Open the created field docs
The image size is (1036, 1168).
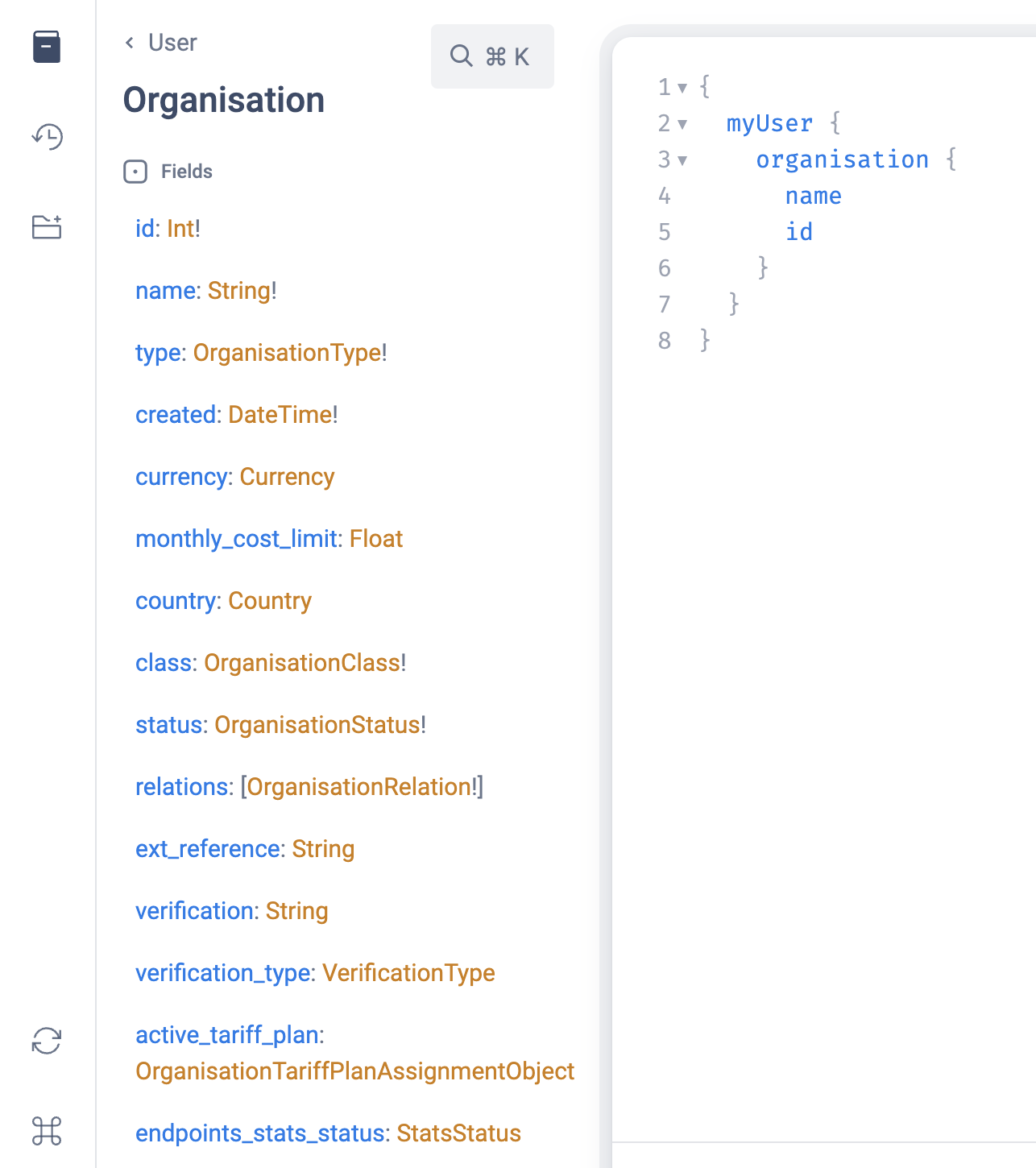click(x=176, y=415)
